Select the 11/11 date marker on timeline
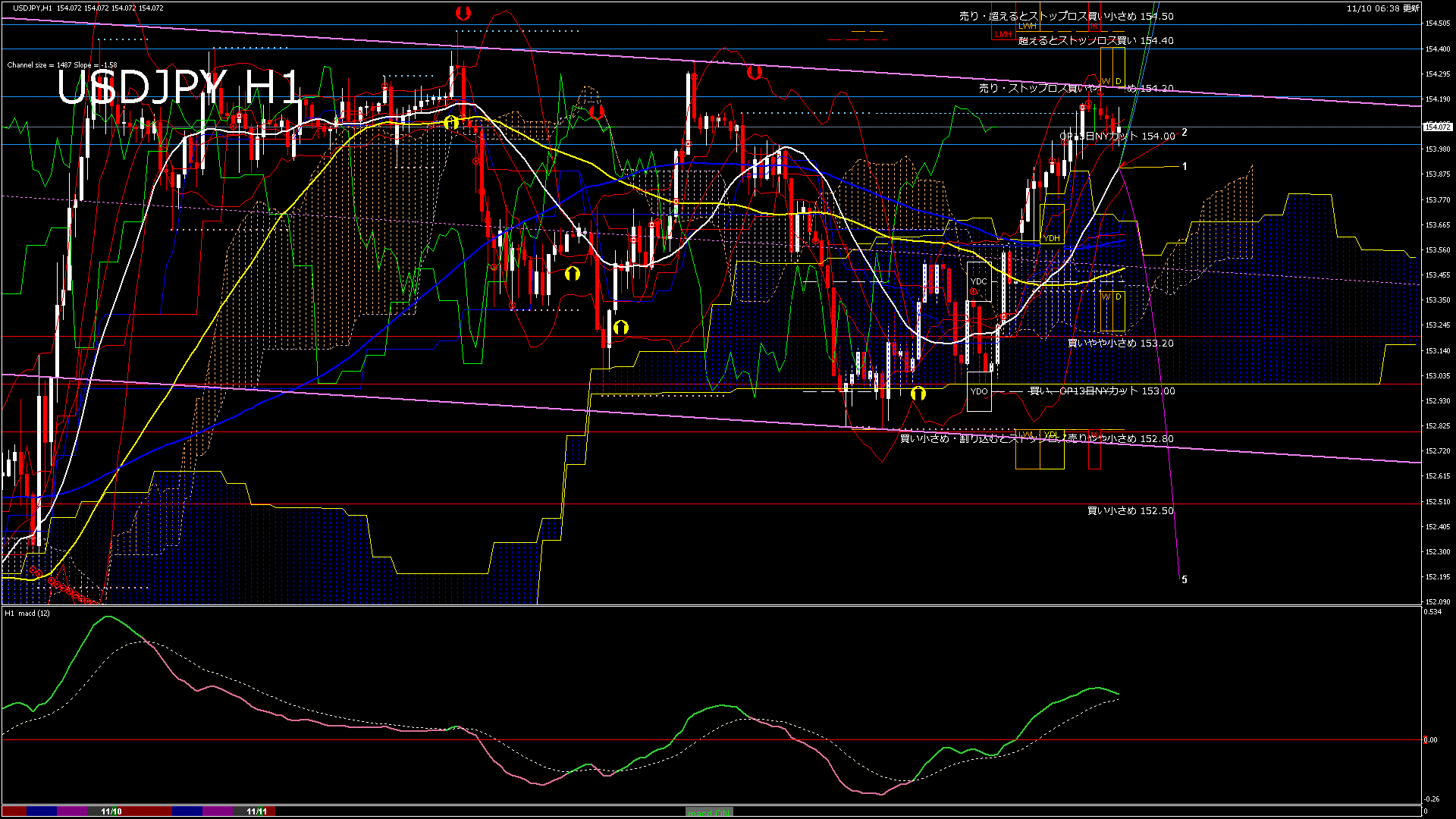Image resolution: width=1456 pixels, height=819 pixels. click(257, 811)
